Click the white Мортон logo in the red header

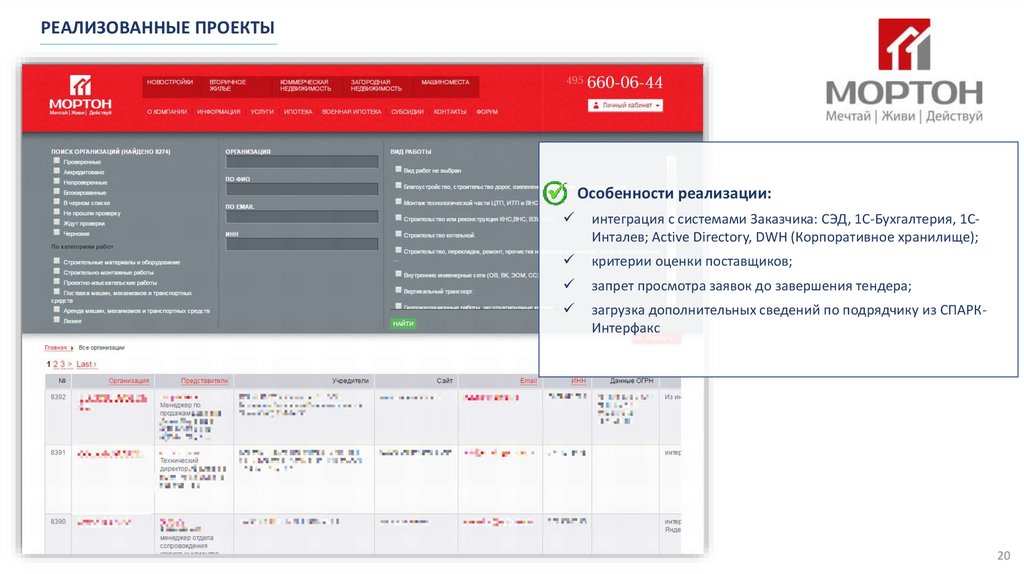[80, 95]
